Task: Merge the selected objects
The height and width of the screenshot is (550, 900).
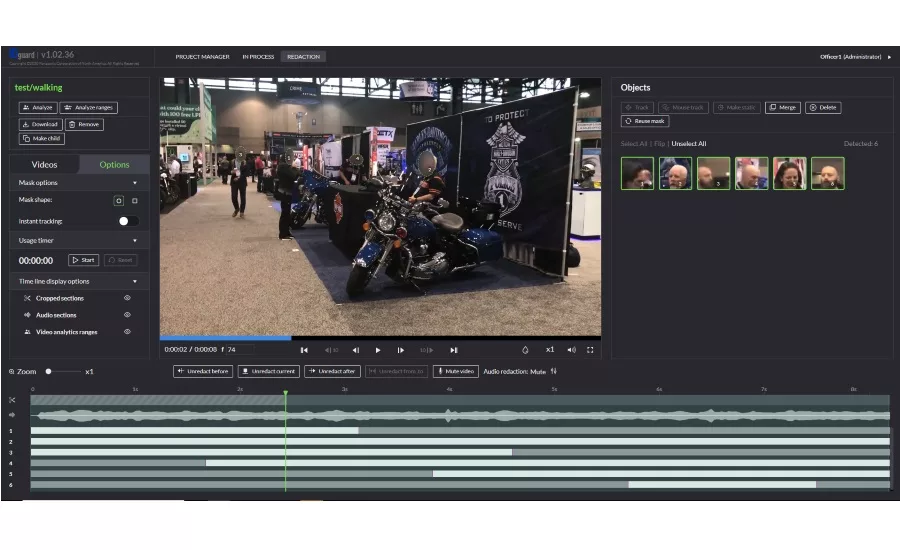Action: 782,107
